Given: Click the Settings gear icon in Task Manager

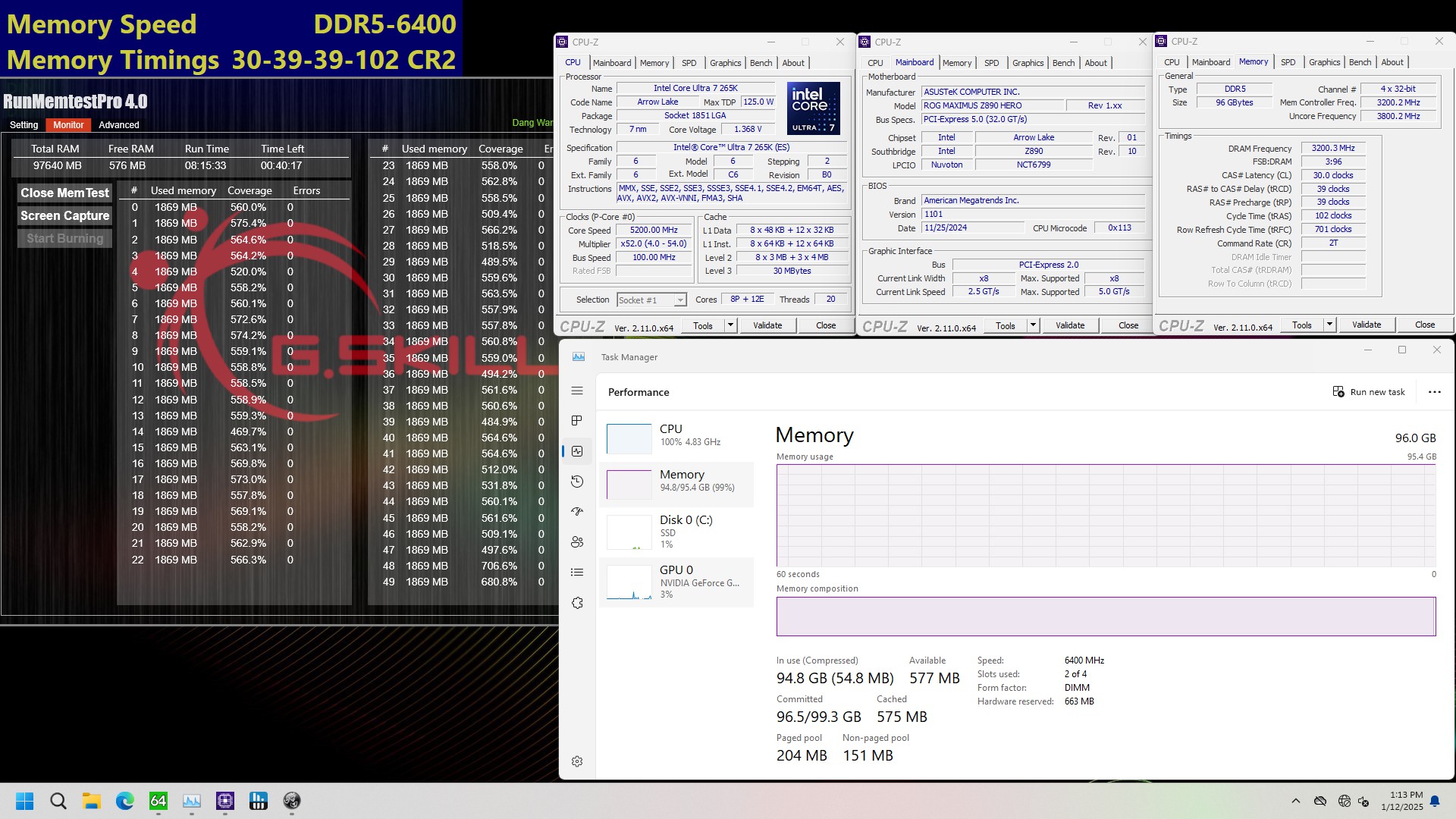Looking at the screenshot, I should point(577,761).
